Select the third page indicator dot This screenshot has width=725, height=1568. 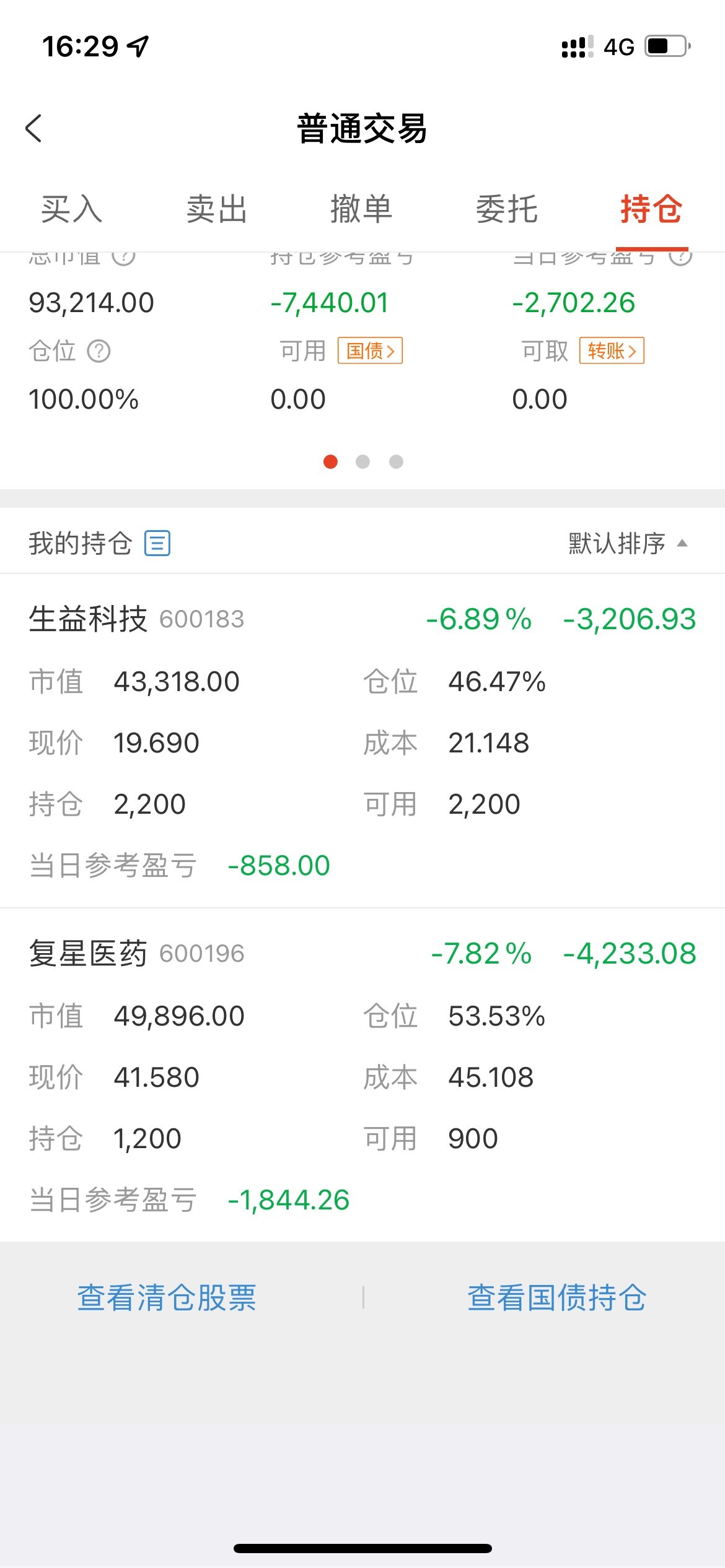396,461
